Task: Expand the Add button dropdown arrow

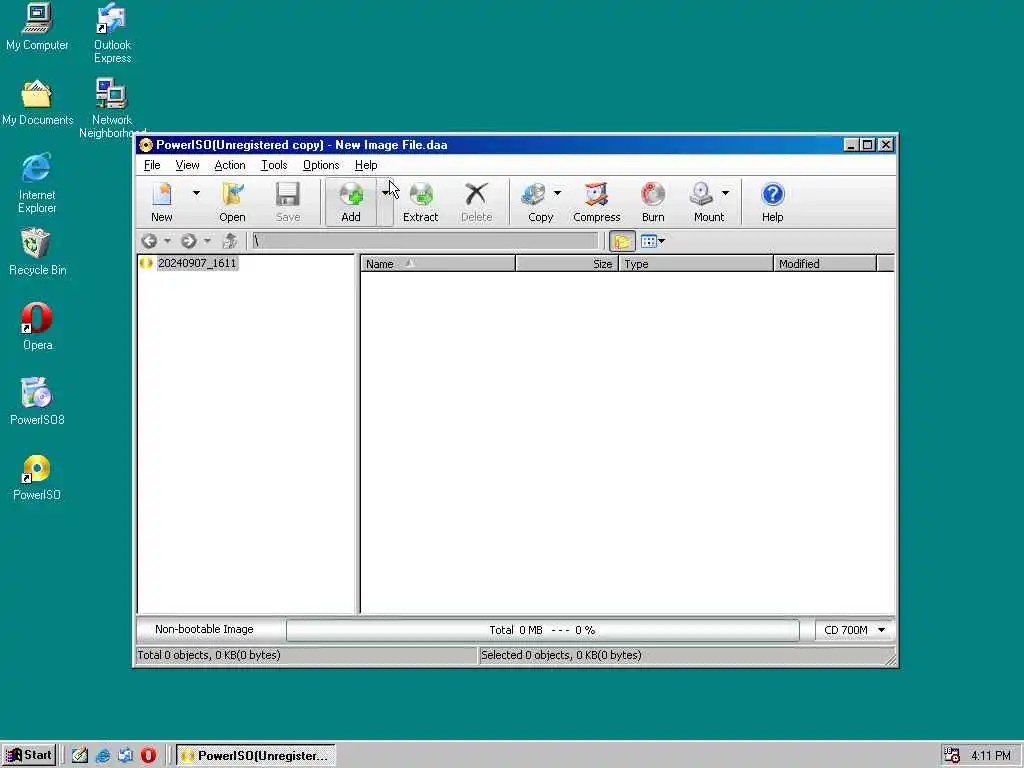Action: pyautogui.click(x=385, y=193)
